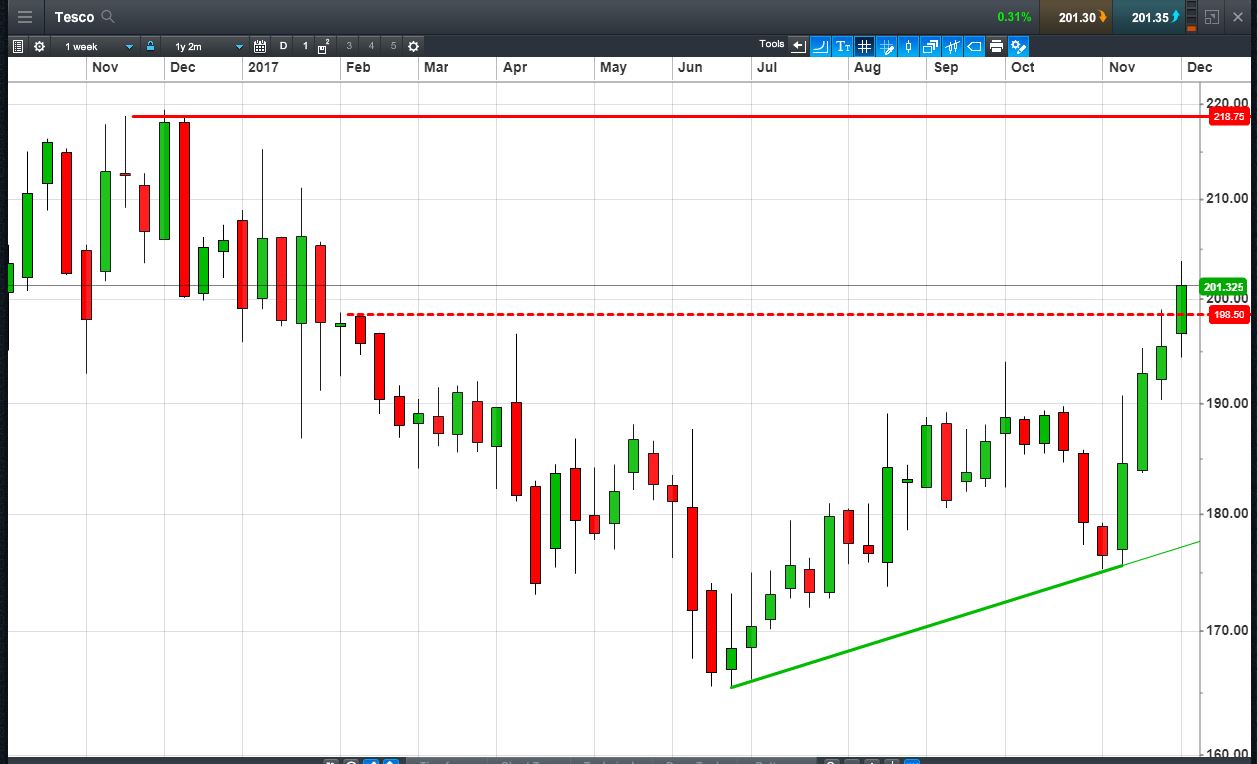1257x764 pixels.
Task: Click the Tools label
Action: coord(771,44)
